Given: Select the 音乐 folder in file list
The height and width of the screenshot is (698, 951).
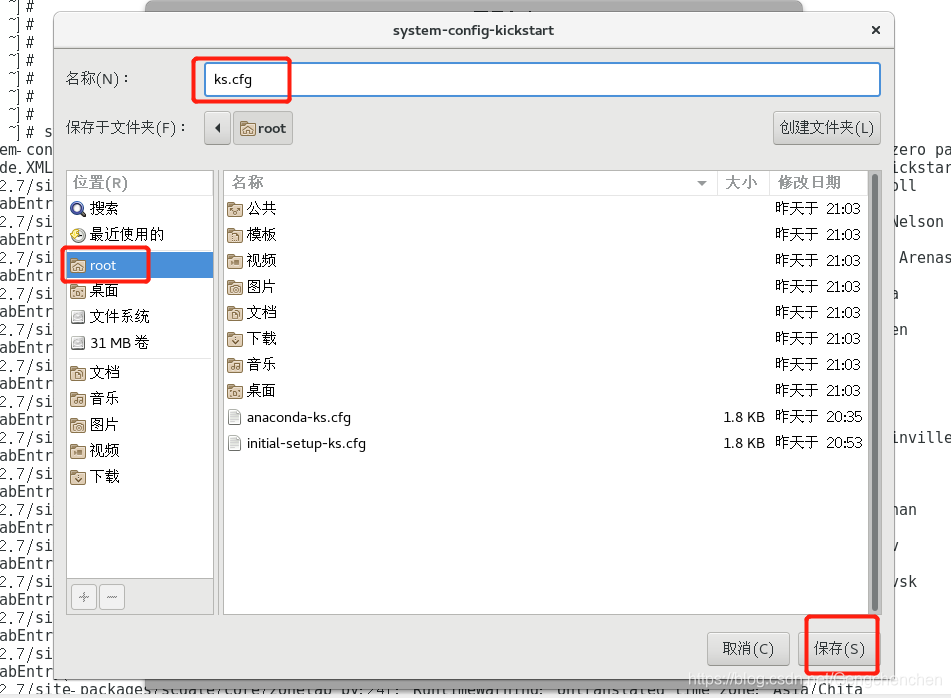Looking at the screenshot, I should 546,364.
